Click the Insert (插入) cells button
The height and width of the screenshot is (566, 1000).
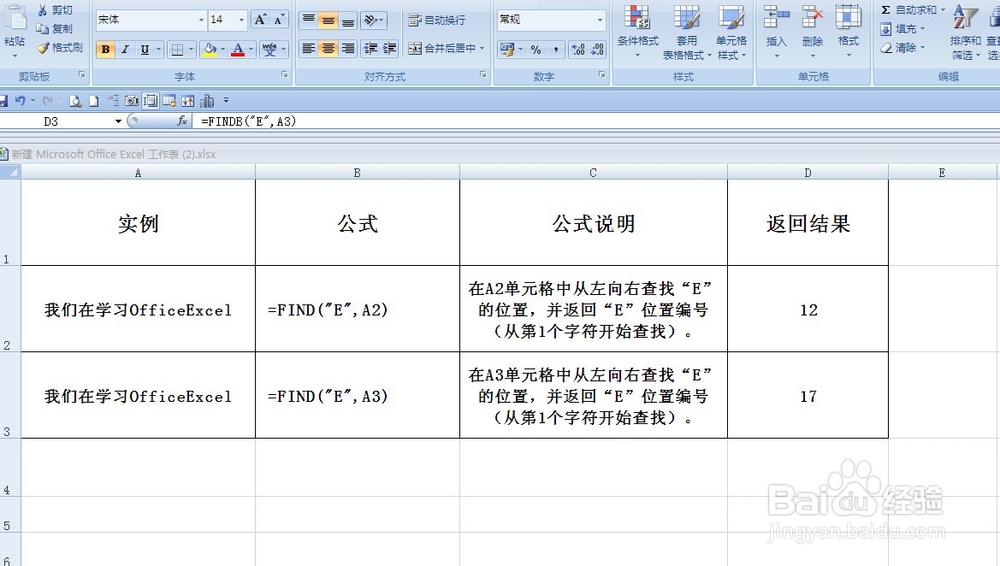[776, 31]
